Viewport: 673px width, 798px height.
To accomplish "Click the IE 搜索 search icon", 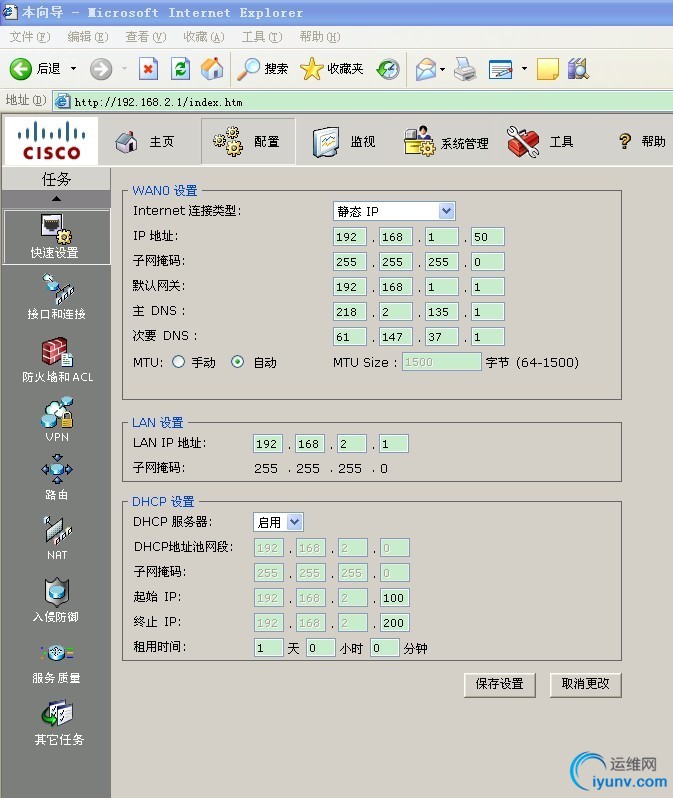I will 248,69.
